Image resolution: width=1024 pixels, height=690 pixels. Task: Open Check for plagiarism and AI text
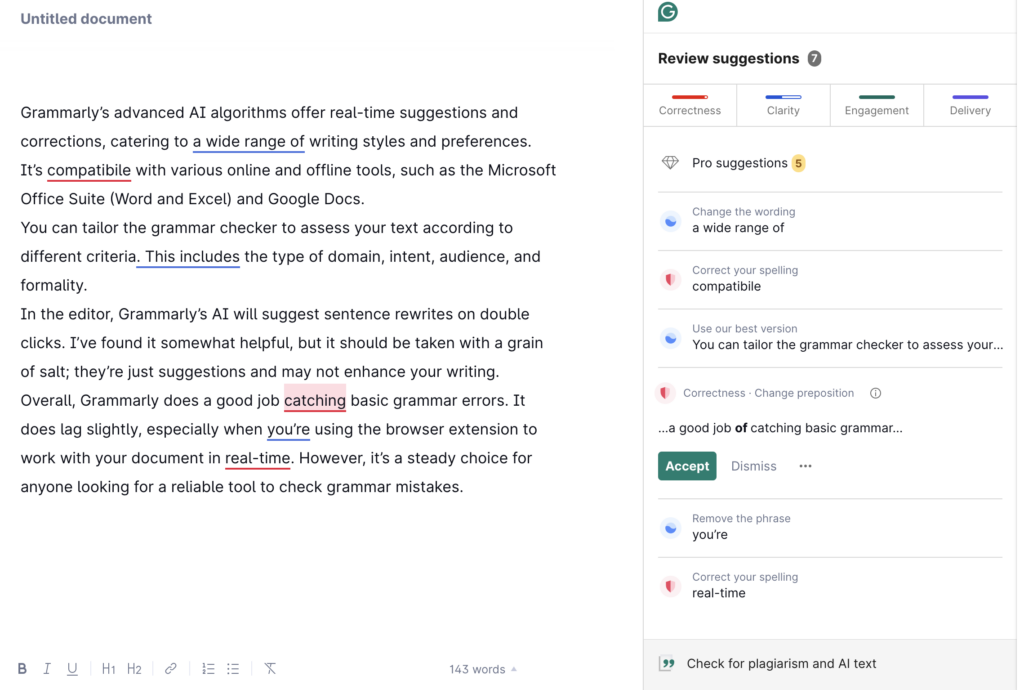(x=781, y=663)
